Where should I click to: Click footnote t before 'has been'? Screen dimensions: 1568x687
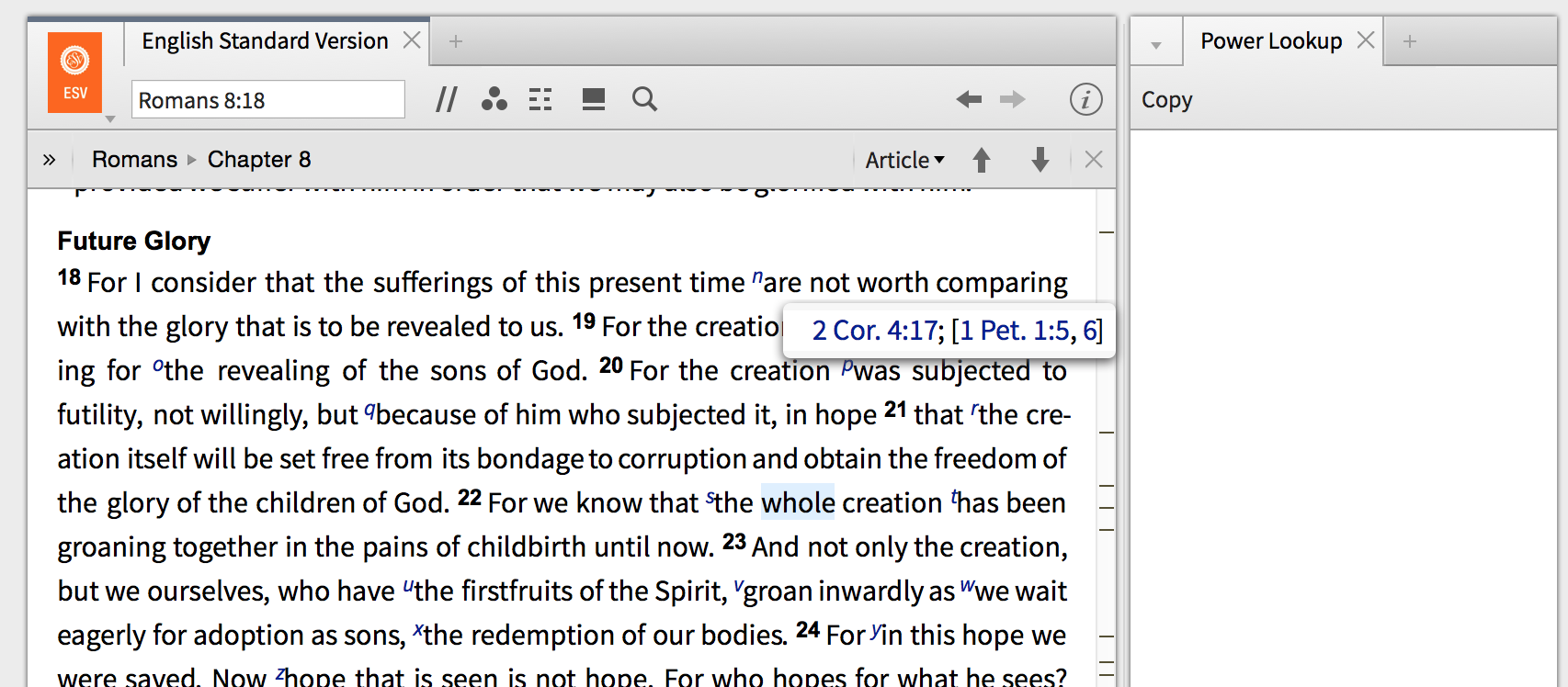click(x=954, y=498)
